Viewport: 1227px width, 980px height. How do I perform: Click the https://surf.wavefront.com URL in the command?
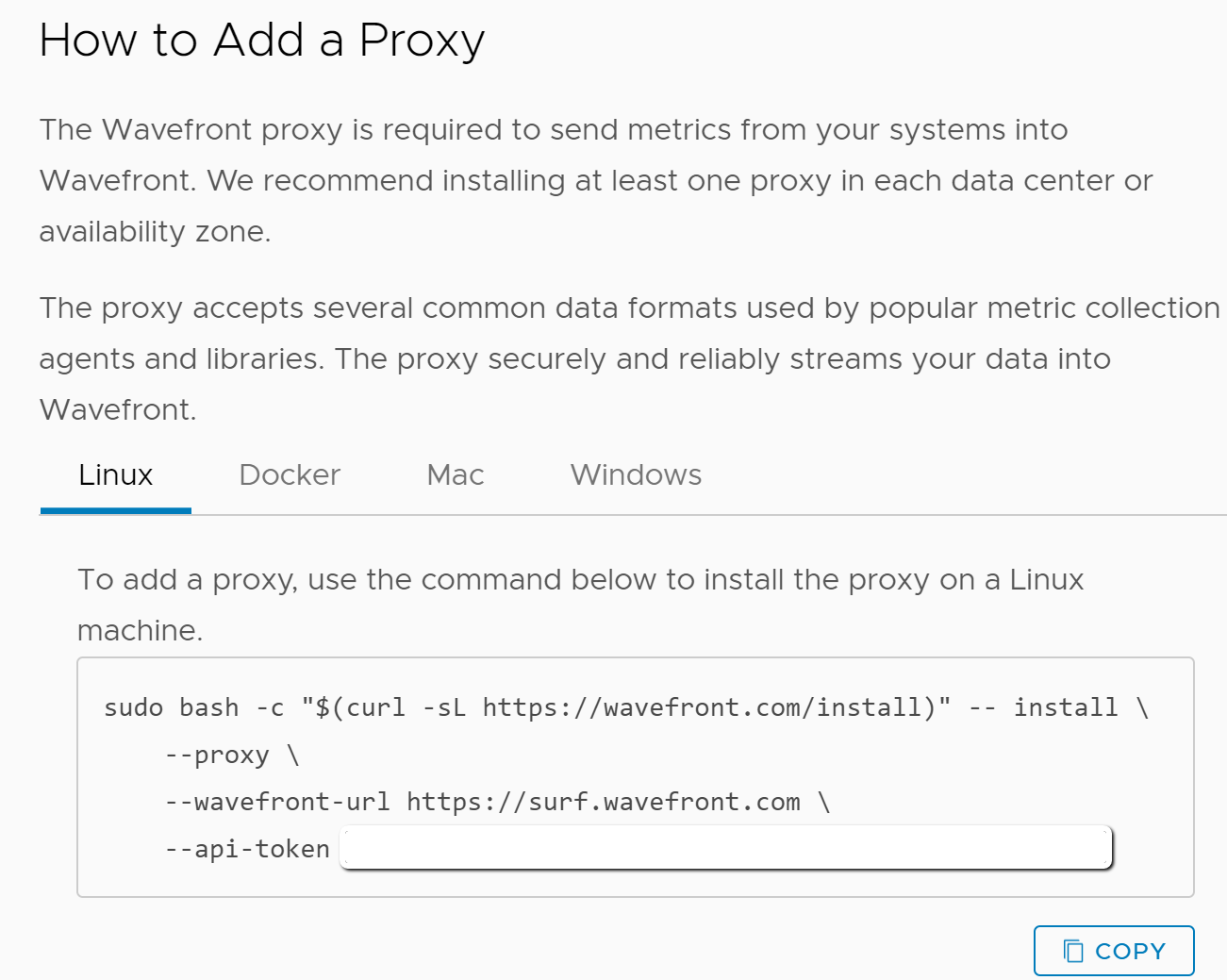[604, 802]
